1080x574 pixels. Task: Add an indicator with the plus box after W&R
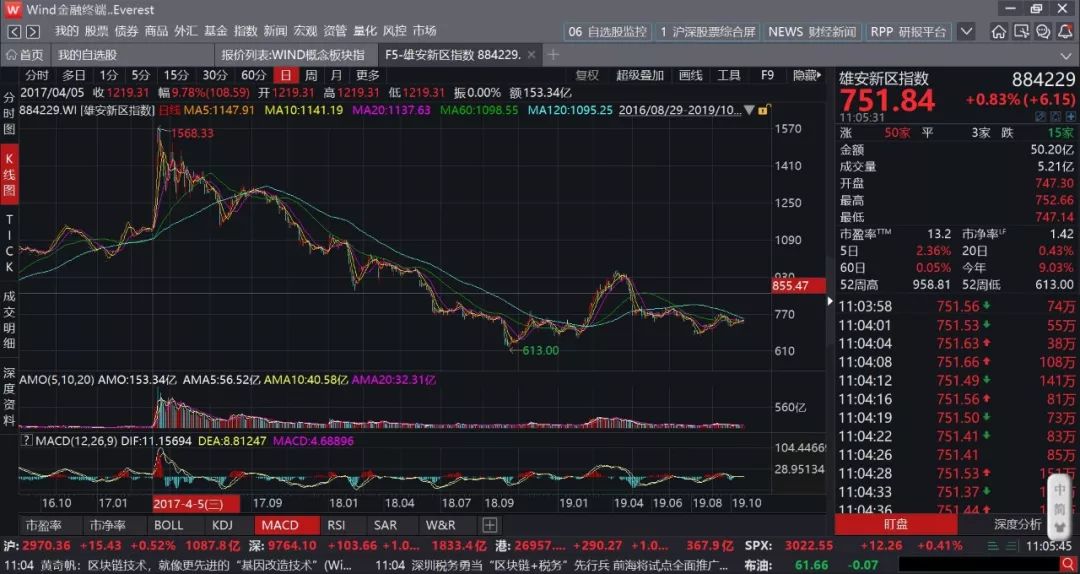490,525
